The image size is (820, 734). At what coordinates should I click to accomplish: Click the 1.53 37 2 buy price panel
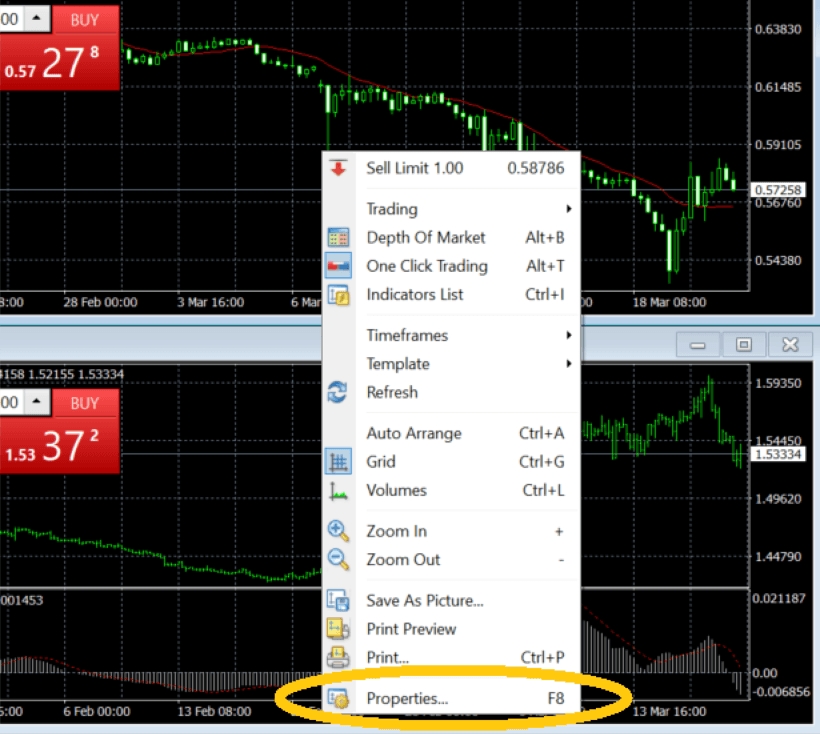click(x=59, y=446)
